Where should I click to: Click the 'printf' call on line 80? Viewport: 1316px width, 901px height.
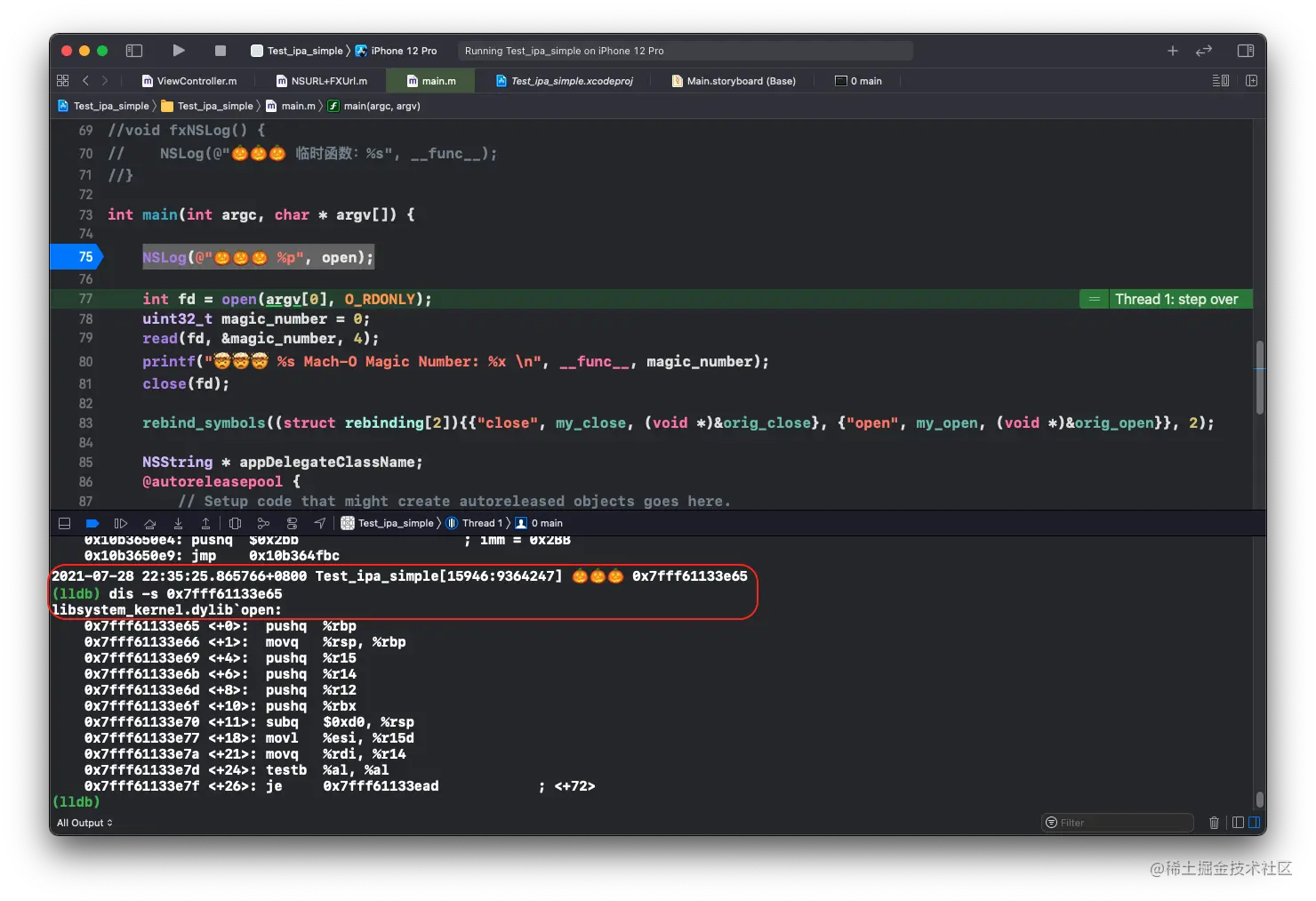[x=169, y=361]
